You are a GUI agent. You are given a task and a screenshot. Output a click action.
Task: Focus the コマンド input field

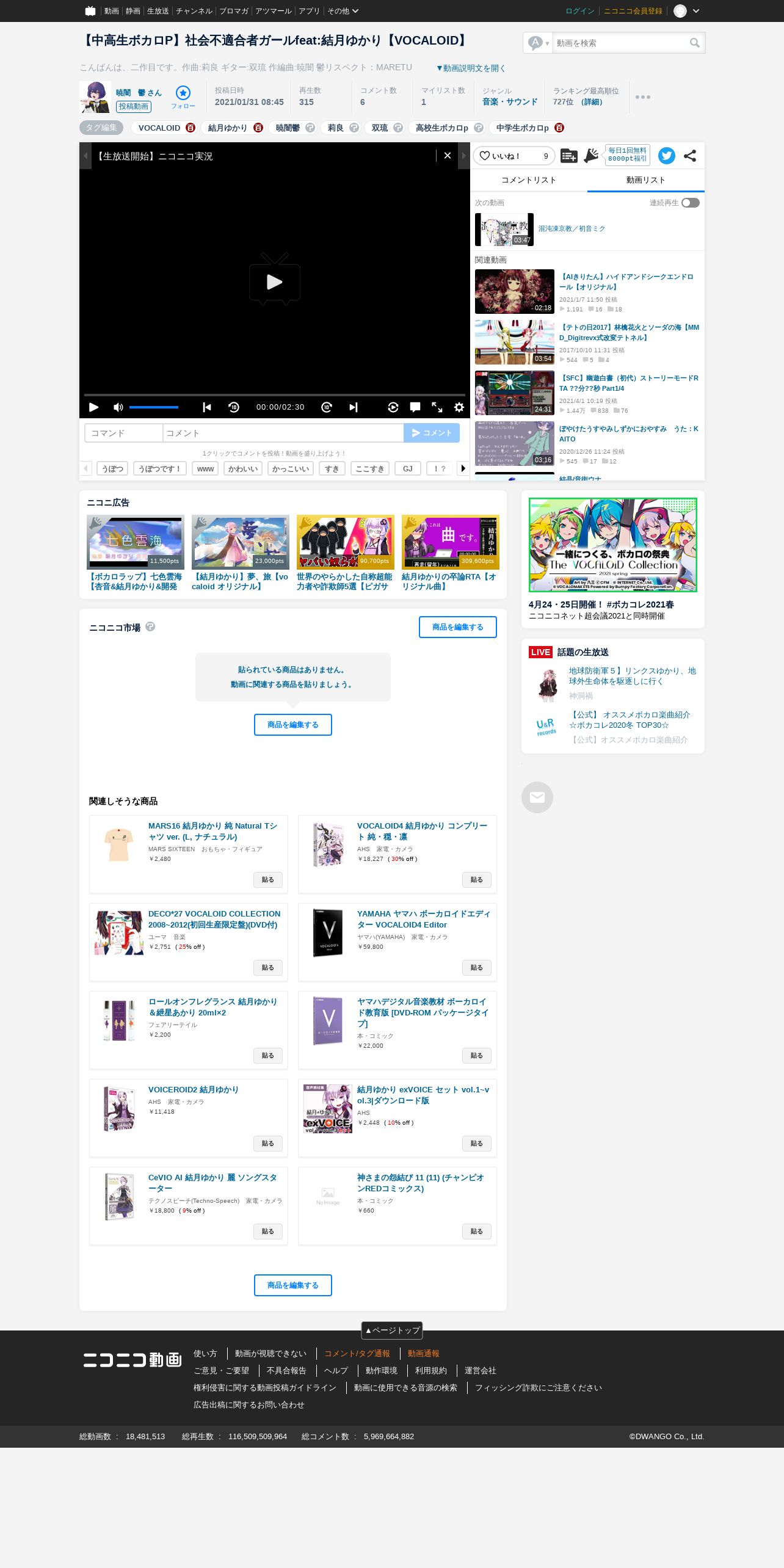pyautogui.click(x=124, y=433)
